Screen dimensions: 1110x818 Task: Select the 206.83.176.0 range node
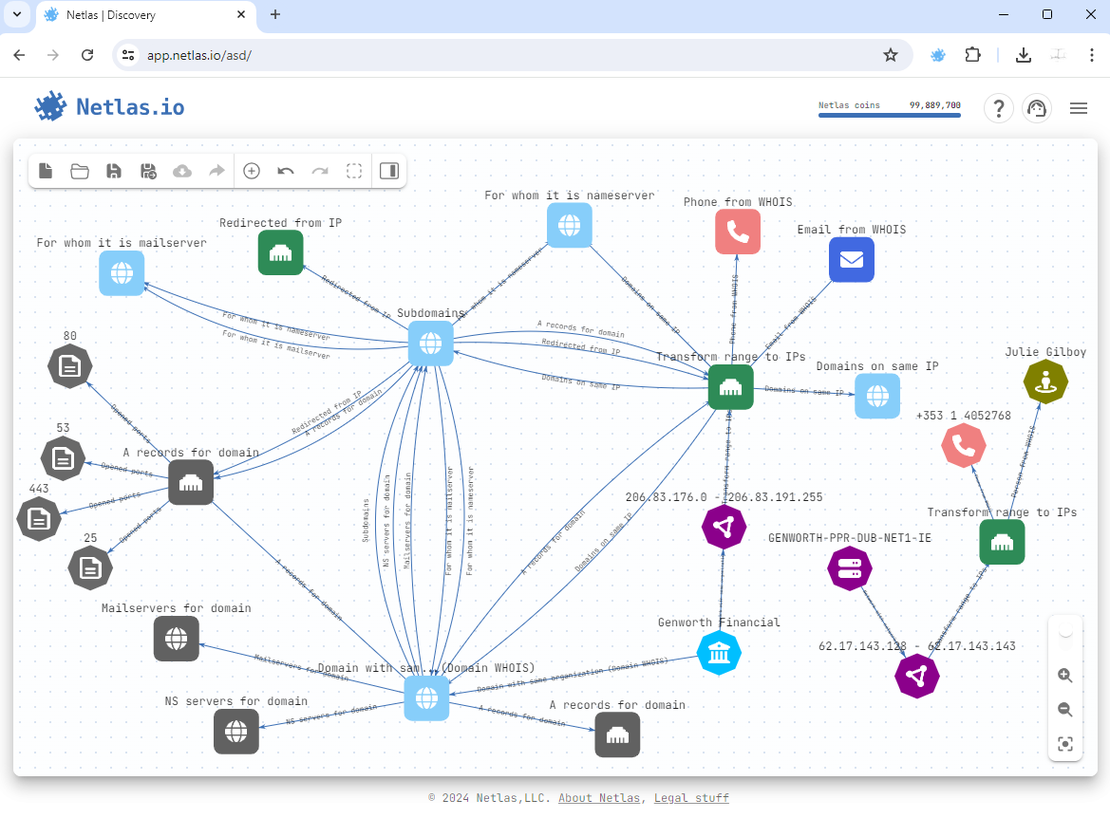[724, 526]
